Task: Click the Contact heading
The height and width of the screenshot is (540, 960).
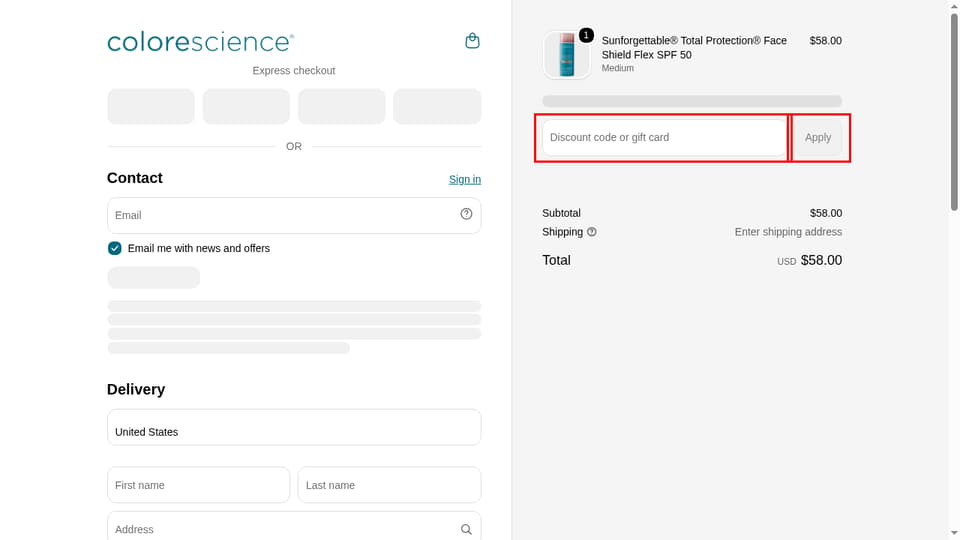Action: pos(135,178)
